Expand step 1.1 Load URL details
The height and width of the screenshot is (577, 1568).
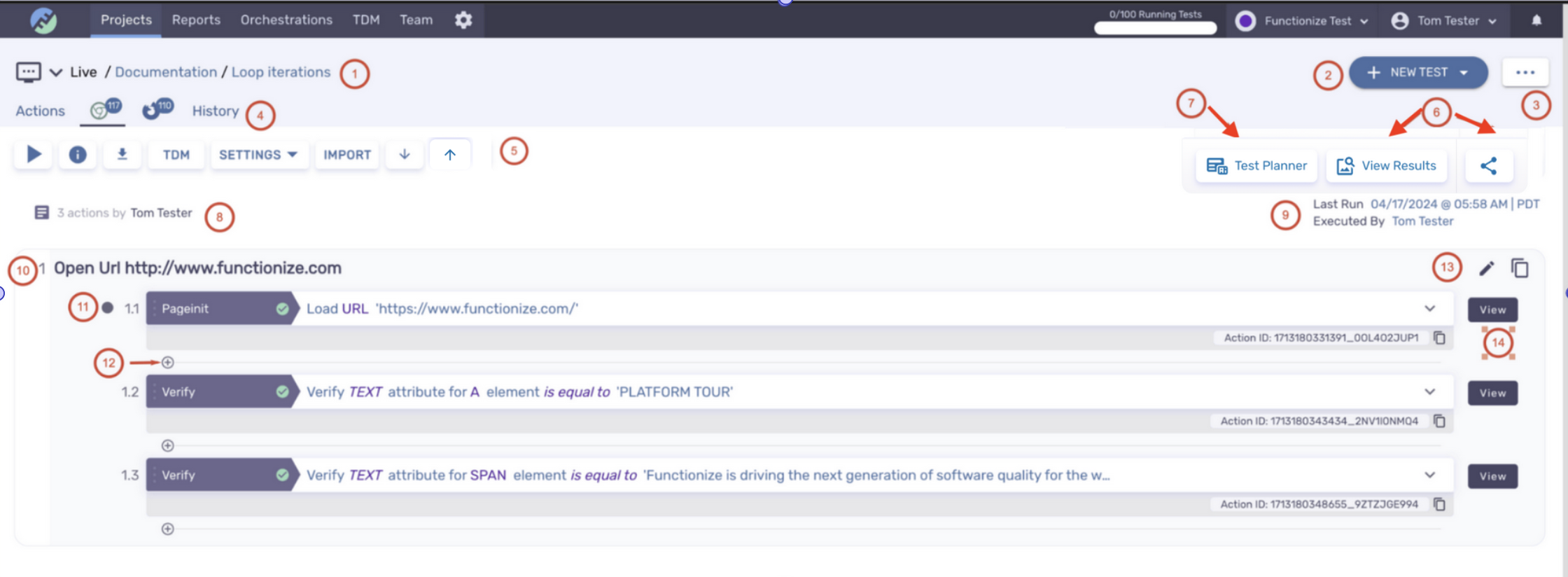[1429, 309]
